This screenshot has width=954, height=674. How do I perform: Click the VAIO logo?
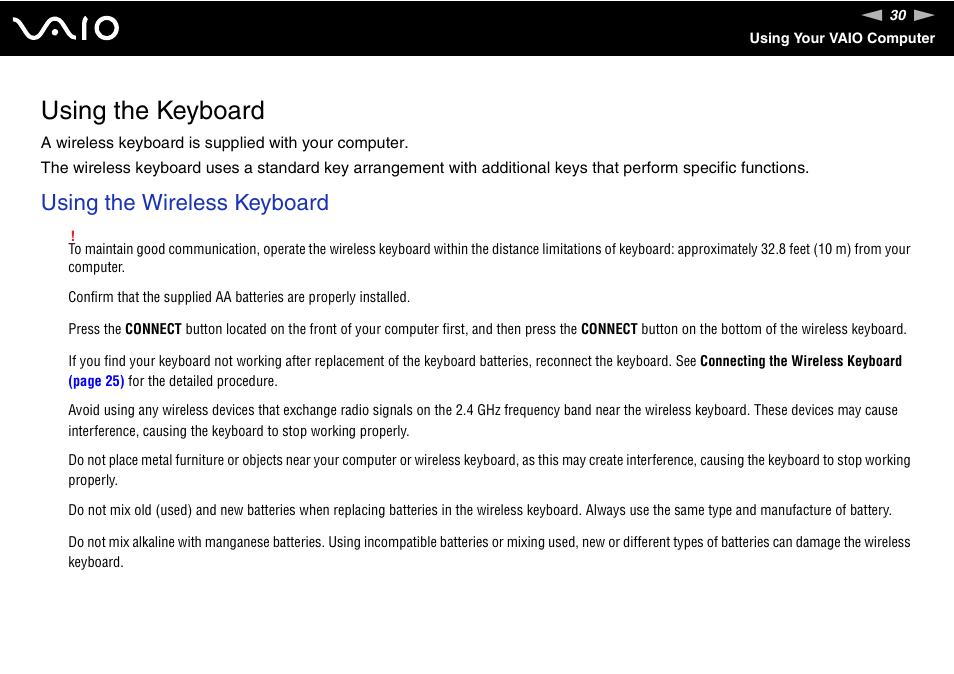(66, 29)
